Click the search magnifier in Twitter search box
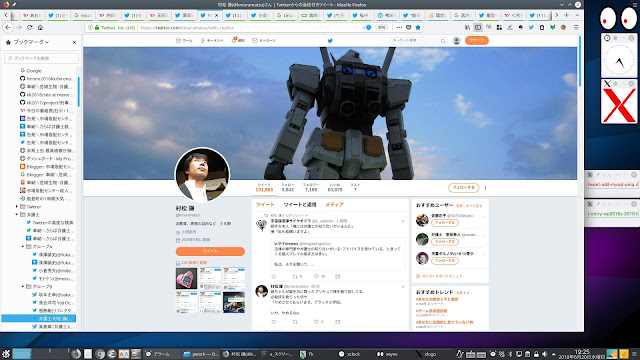Screen dimensions: 640x360 (443, 41)
